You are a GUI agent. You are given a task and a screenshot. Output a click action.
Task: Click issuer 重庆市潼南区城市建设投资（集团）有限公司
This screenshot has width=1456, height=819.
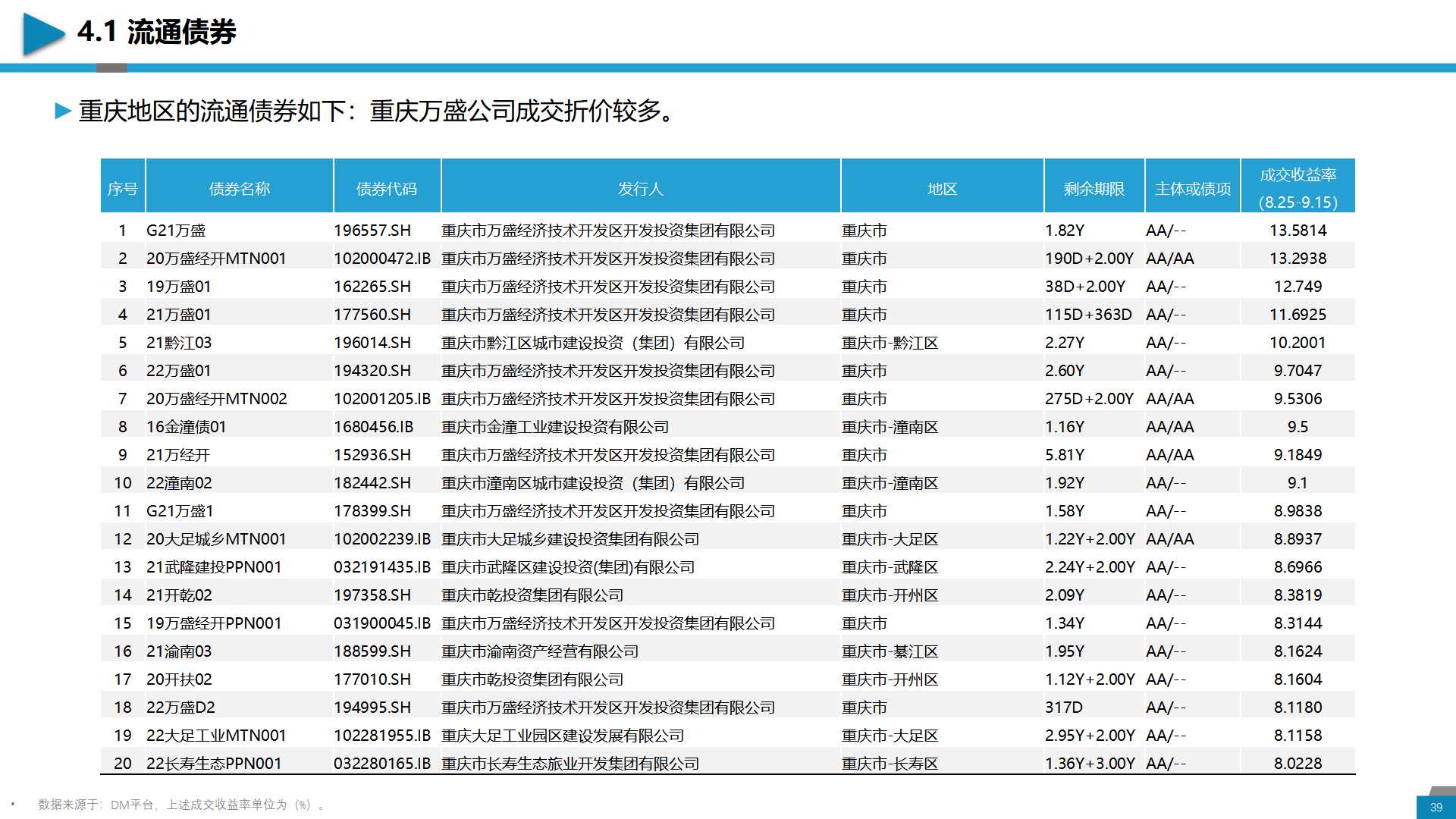(x=593, y=483)
